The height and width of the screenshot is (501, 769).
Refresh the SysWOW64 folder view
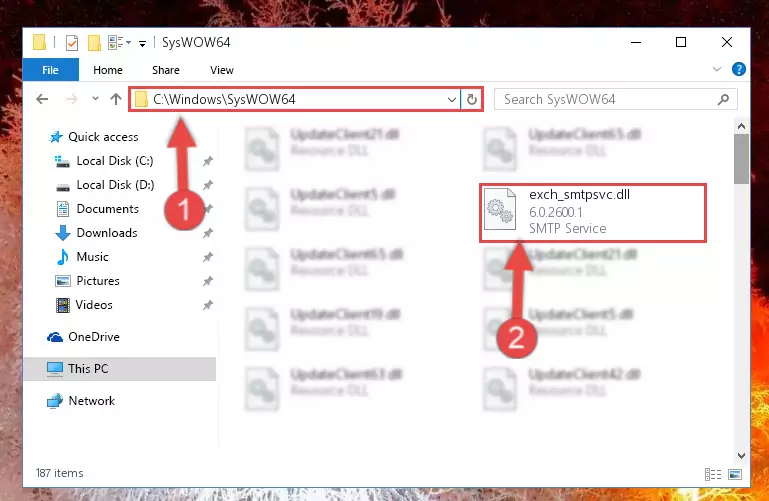pos(472,100)
